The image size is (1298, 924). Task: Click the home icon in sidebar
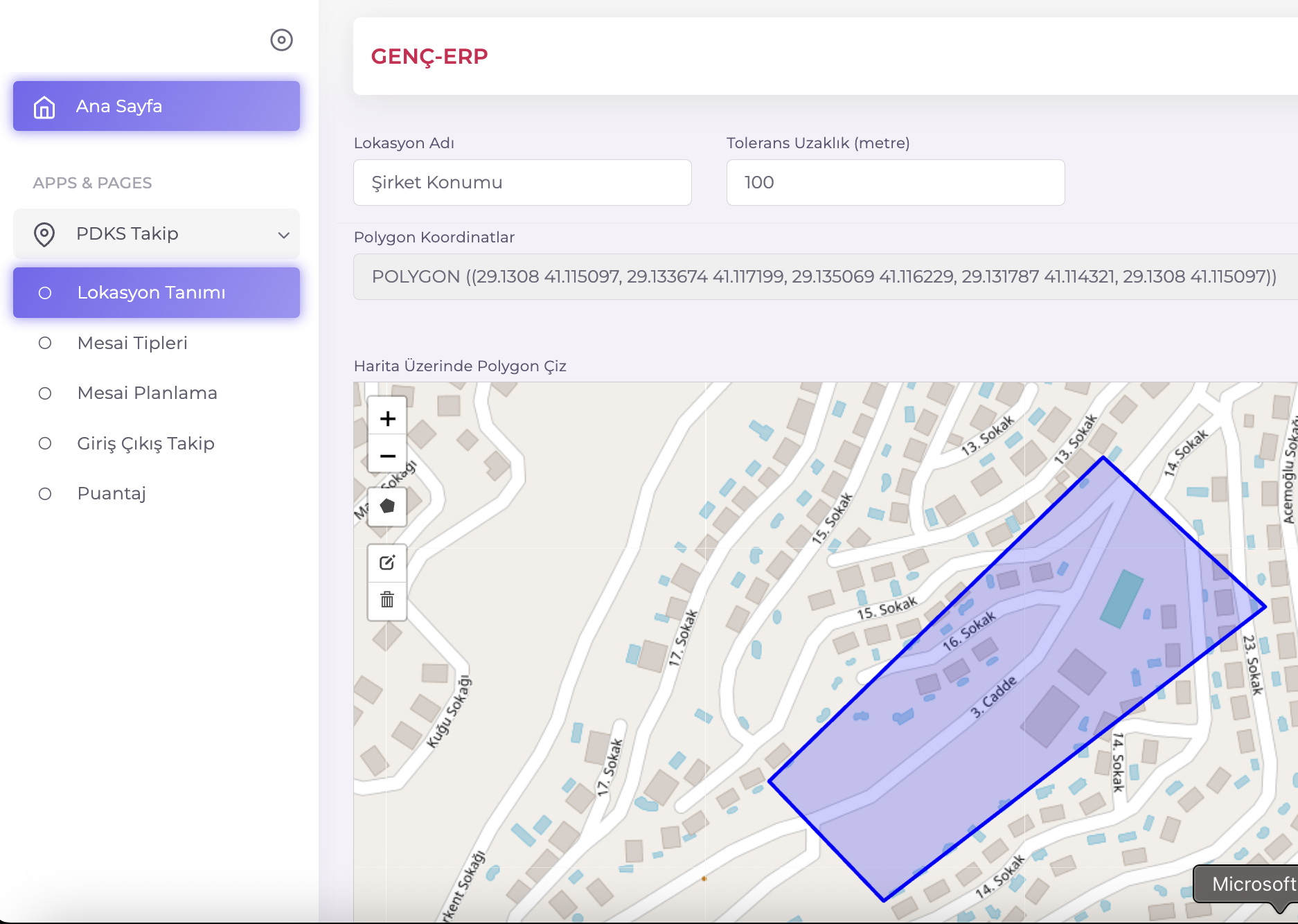[x=44, y=107]
